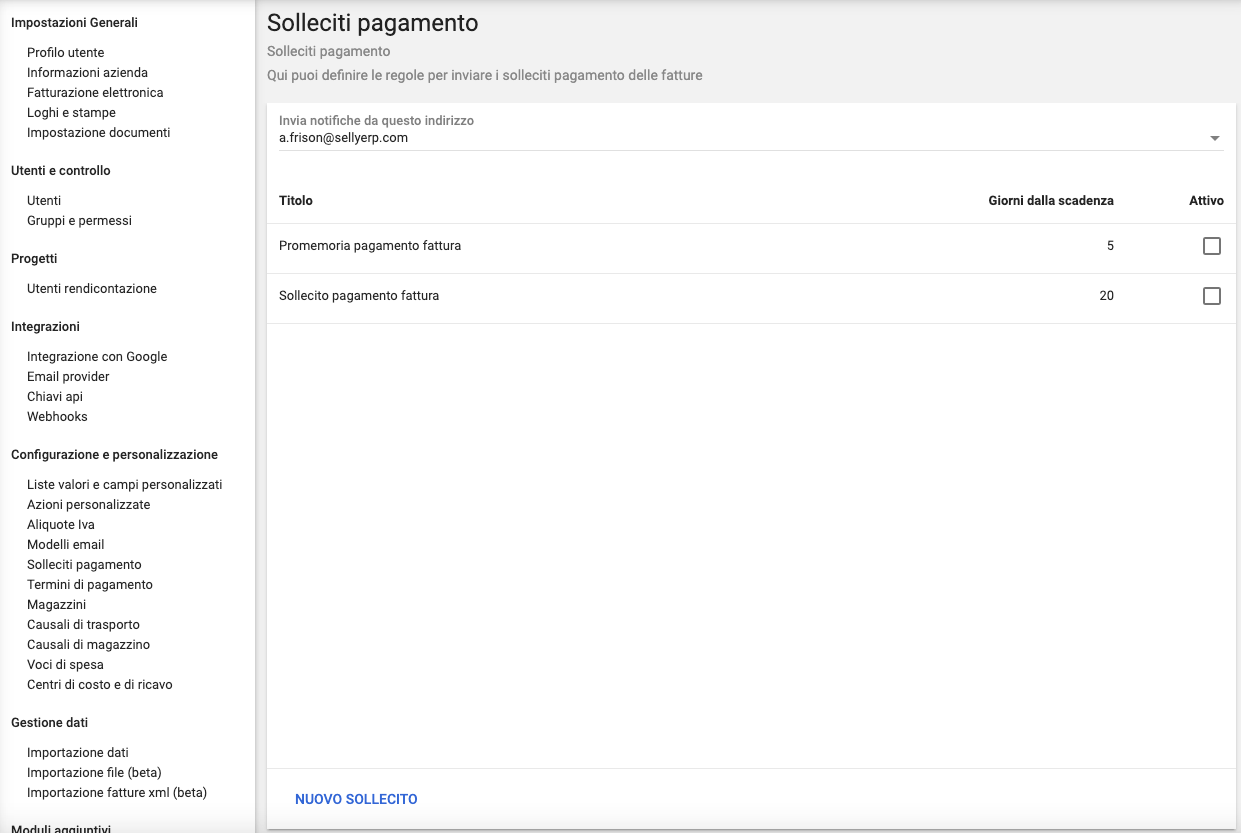This screenshot has width=1241, height=833.
Task: Open Informazioni azienda page
Action: [87, 72]
